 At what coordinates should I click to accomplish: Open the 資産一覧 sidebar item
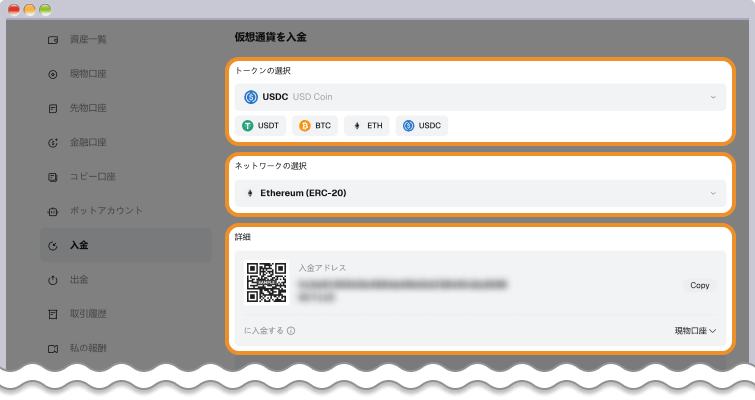(125, 39)
